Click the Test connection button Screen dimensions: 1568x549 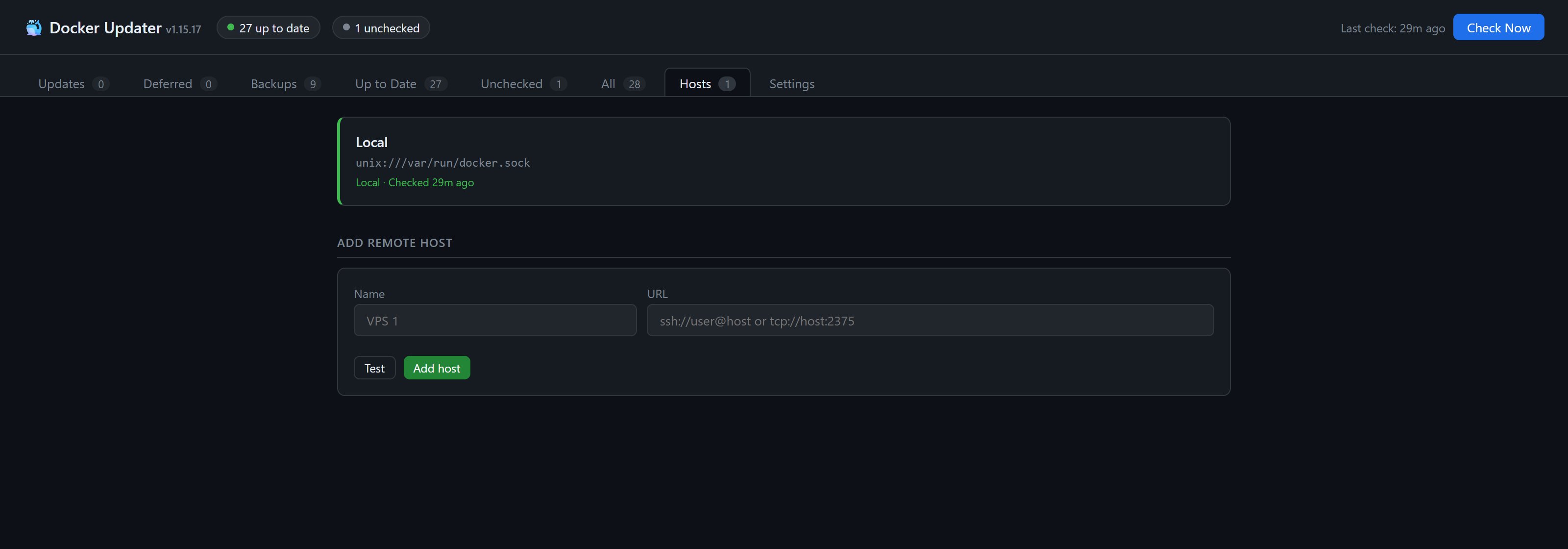coord(375,368)
